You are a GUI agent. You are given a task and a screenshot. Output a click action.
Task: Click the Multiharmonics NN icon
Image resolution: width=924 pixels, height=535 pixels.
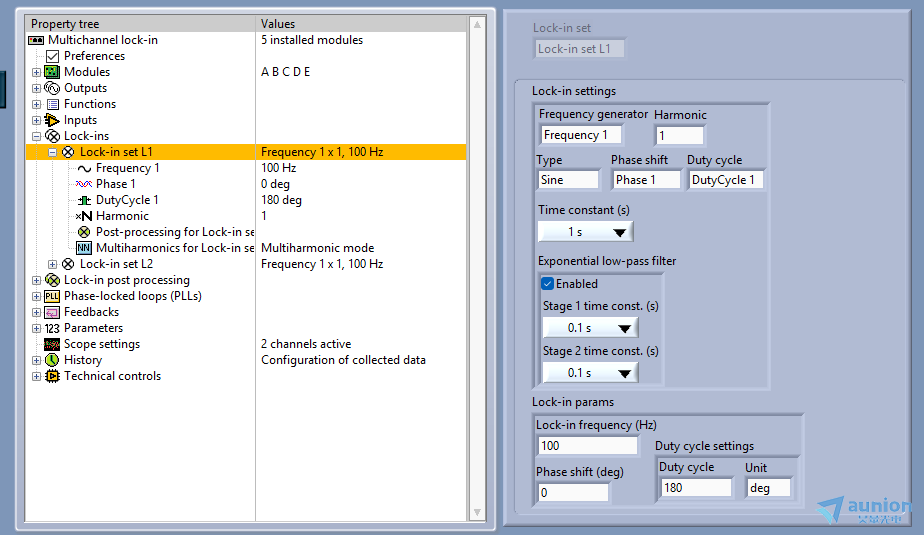[x=84, y=248]
